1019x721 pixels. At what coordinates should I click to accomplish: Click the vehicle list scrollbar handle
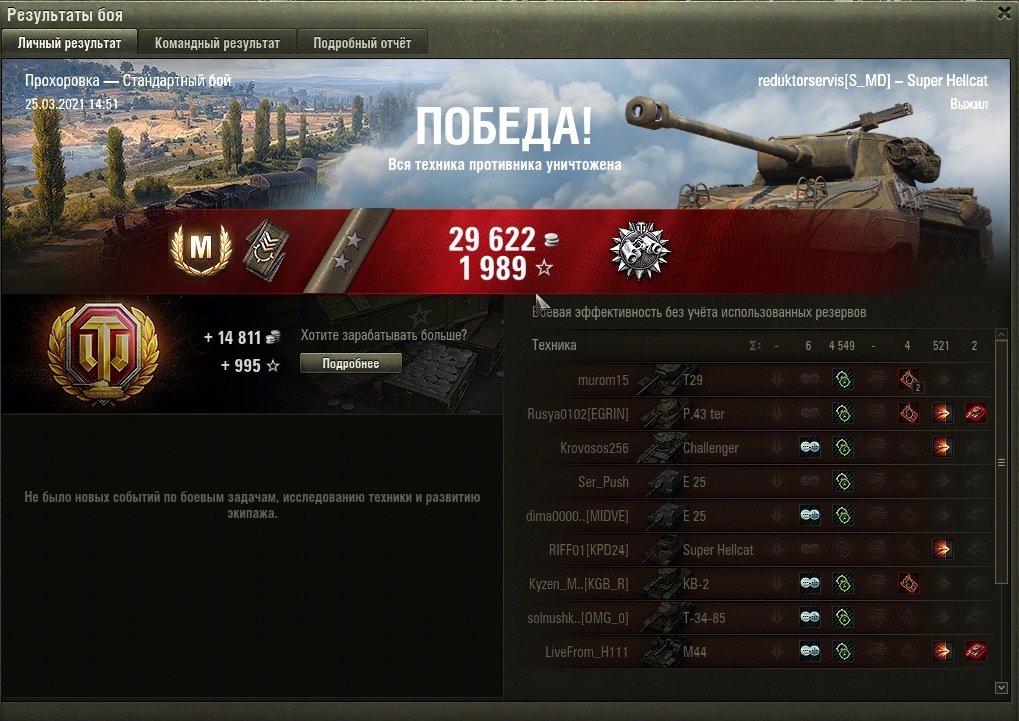point(1001,462)
